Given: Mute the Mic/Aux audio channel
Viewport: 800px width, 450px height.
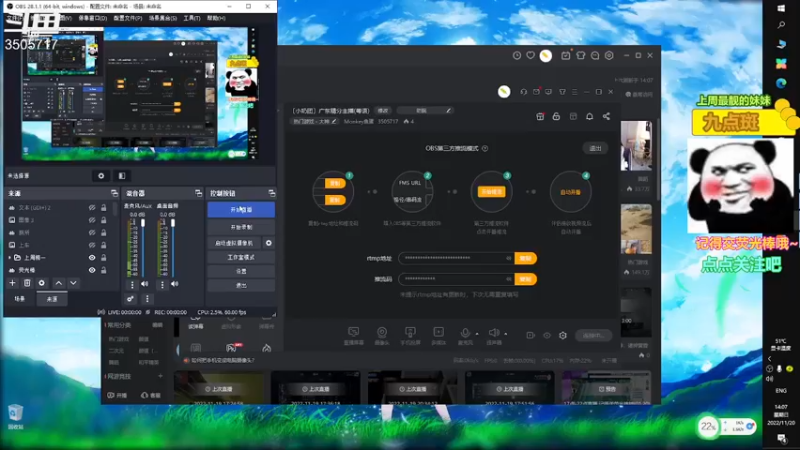Looking at the screenshot, I should click(145, 284).
